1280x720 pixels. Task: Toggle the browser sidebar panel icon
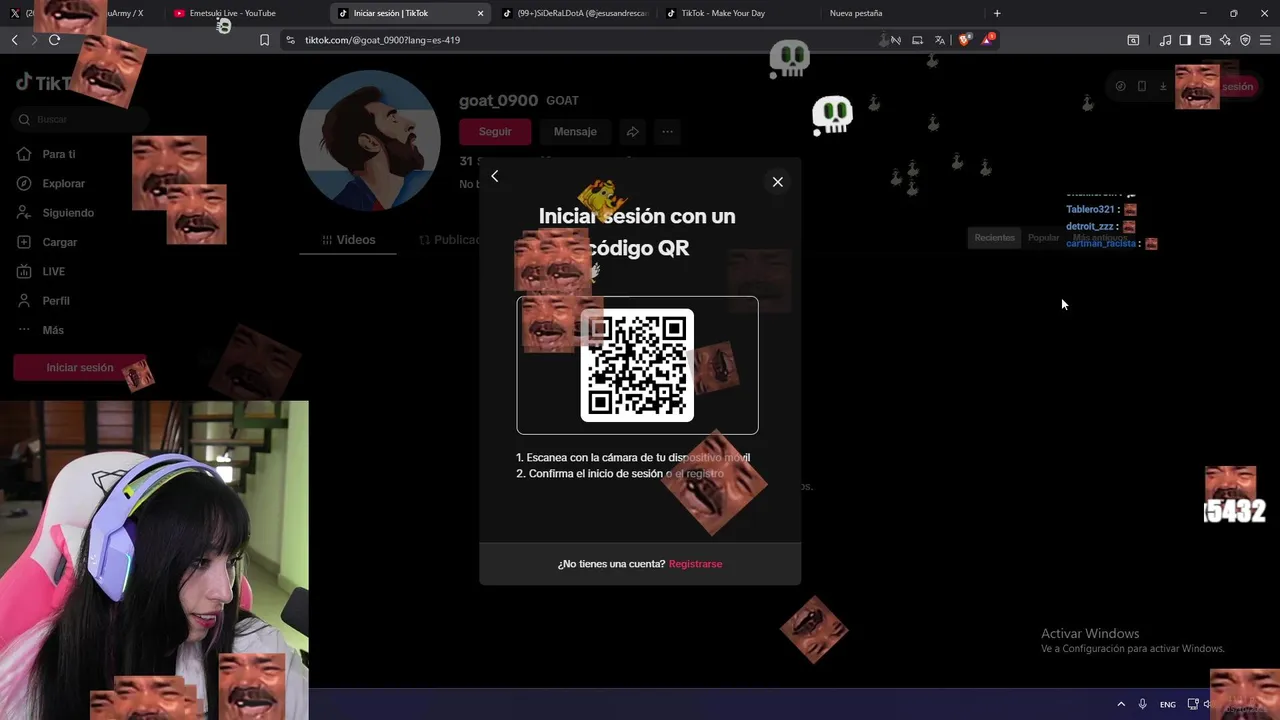1185,40
